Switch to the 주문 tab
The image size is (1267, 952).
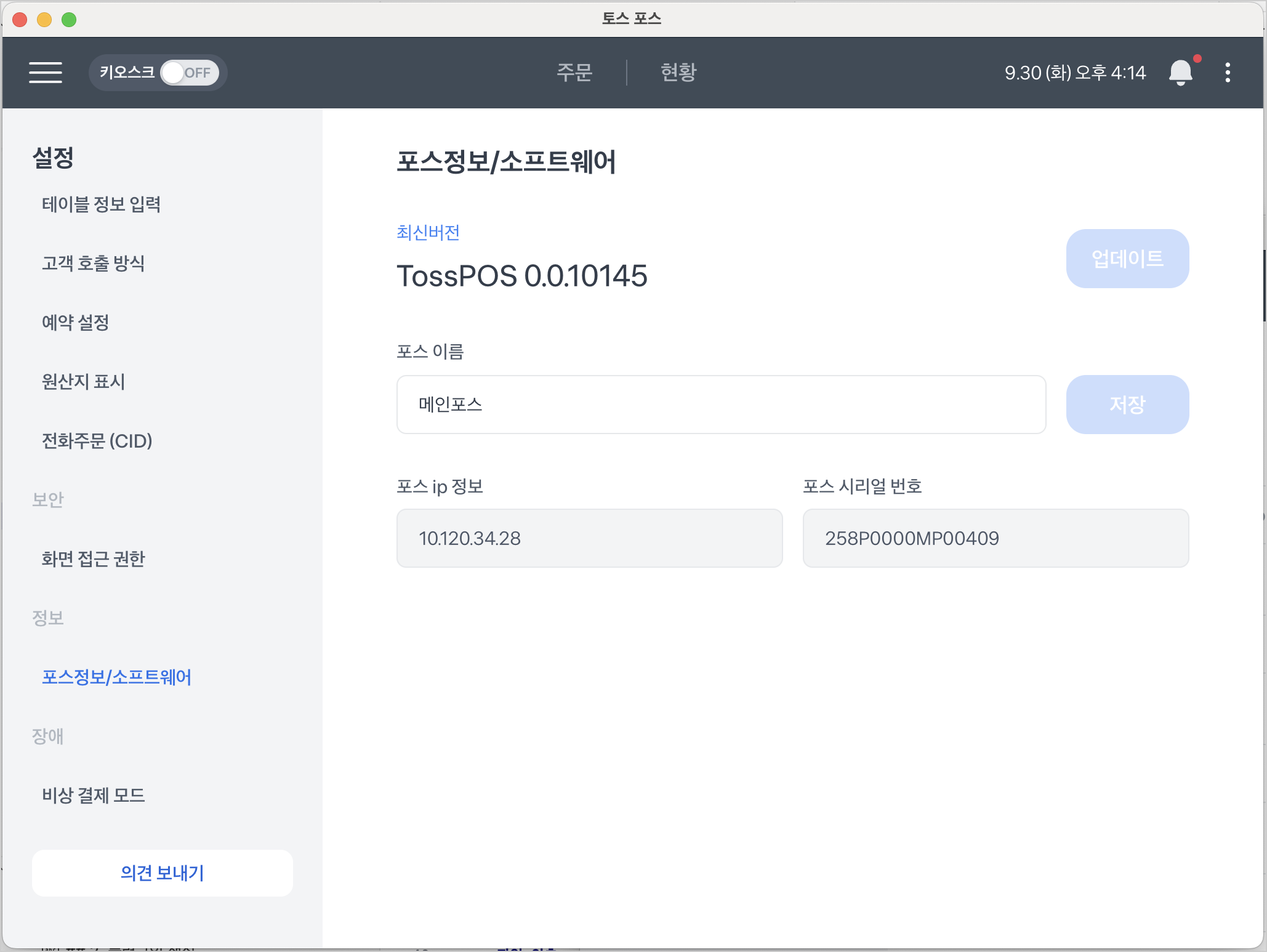(574, 72)
